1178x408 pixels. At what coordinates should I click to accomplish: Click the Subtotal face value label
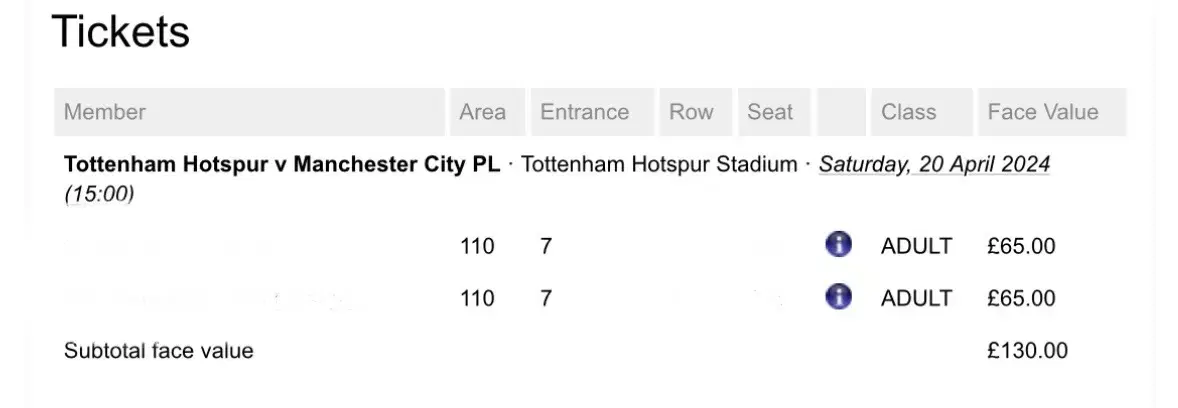point(159,351)
